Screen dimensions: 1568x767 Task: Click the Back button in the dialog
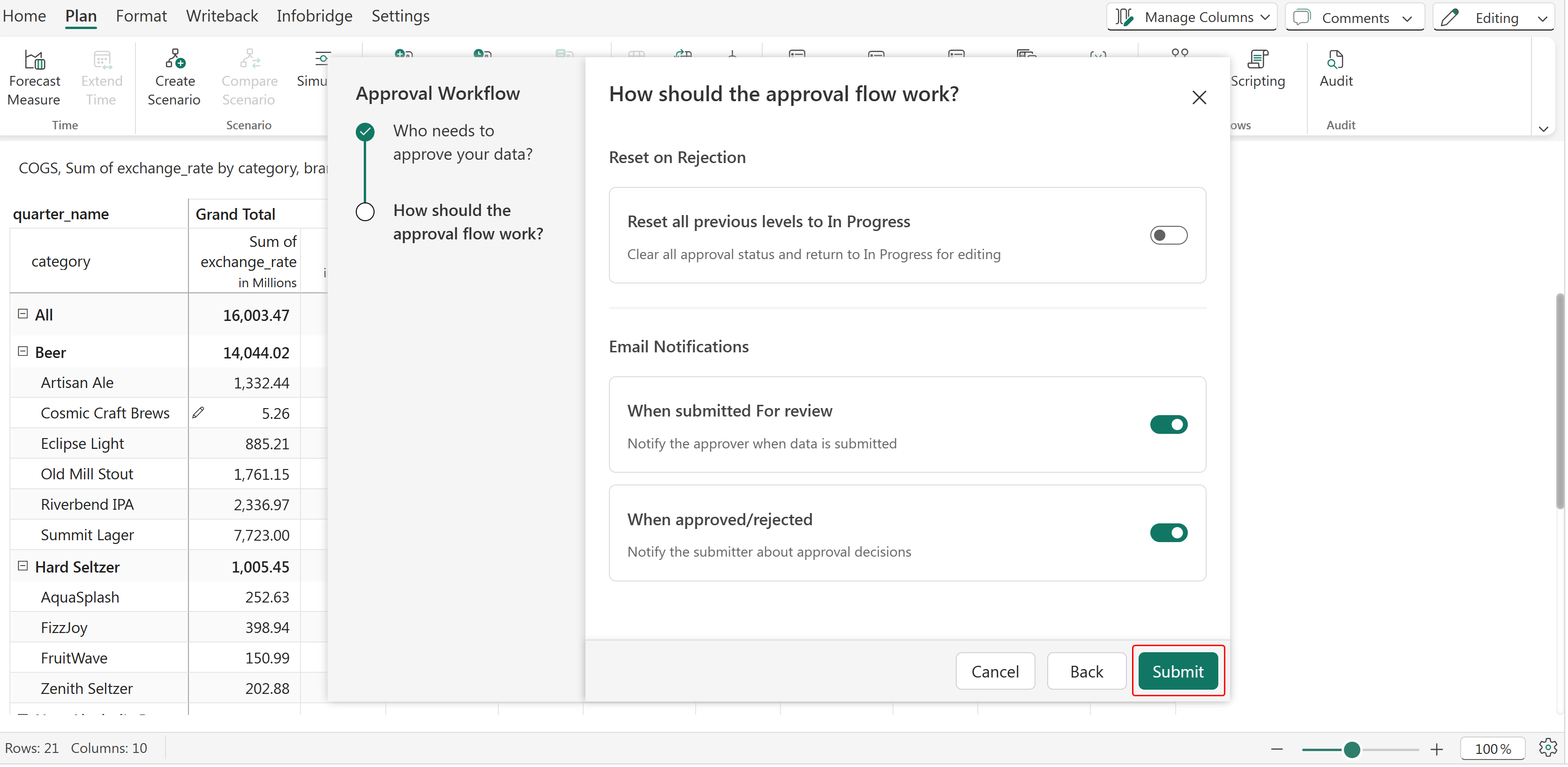pyautogui.click(x=1086, y=671)
